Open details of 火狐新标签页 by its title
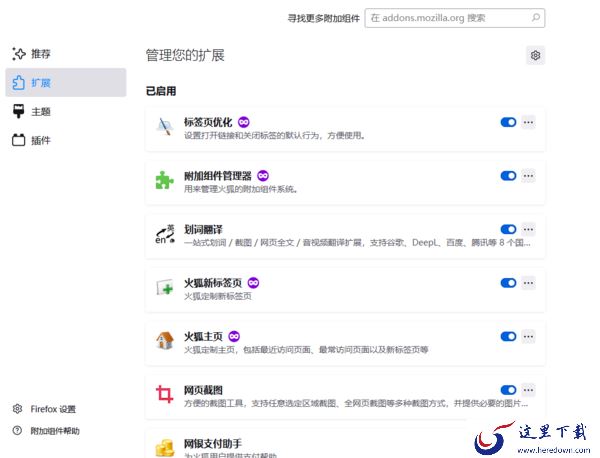The width and height of the screenshot is (600, 458). point(213,283)
